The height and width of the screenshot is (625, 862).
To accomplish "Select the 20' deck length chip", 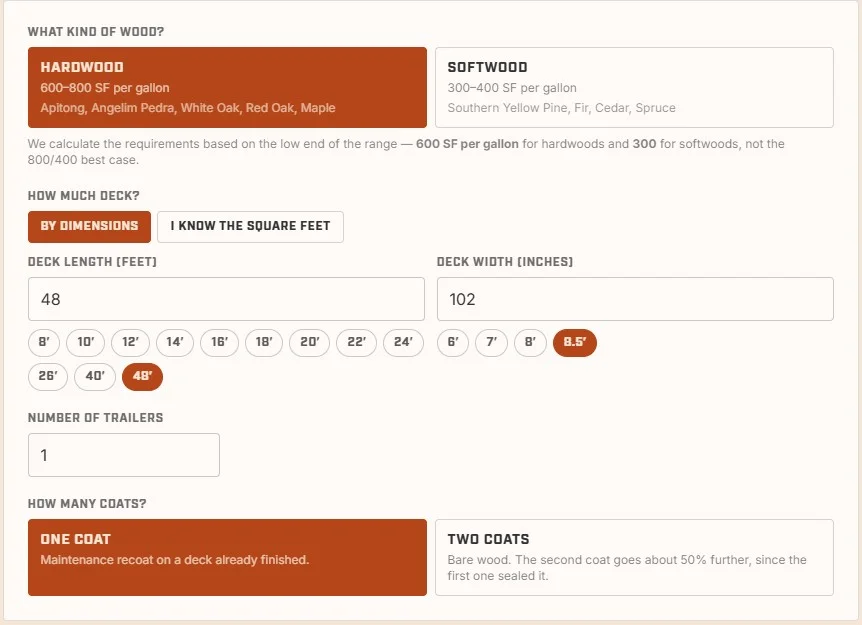I will tap(310, 342).
